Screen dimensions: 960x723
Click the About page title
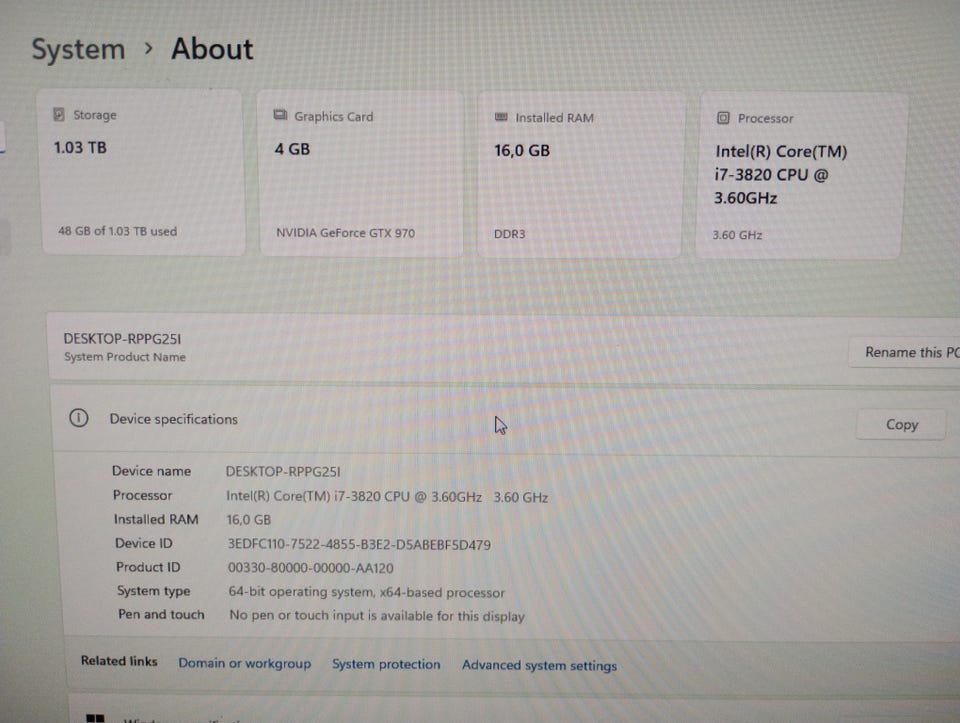click(212, 48)
